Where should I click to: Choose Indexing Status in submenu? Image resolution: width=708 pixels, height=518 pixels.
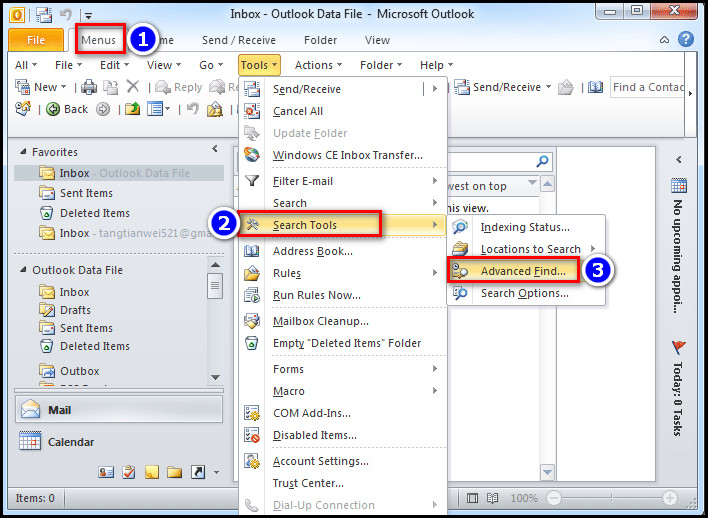(526, 227)
